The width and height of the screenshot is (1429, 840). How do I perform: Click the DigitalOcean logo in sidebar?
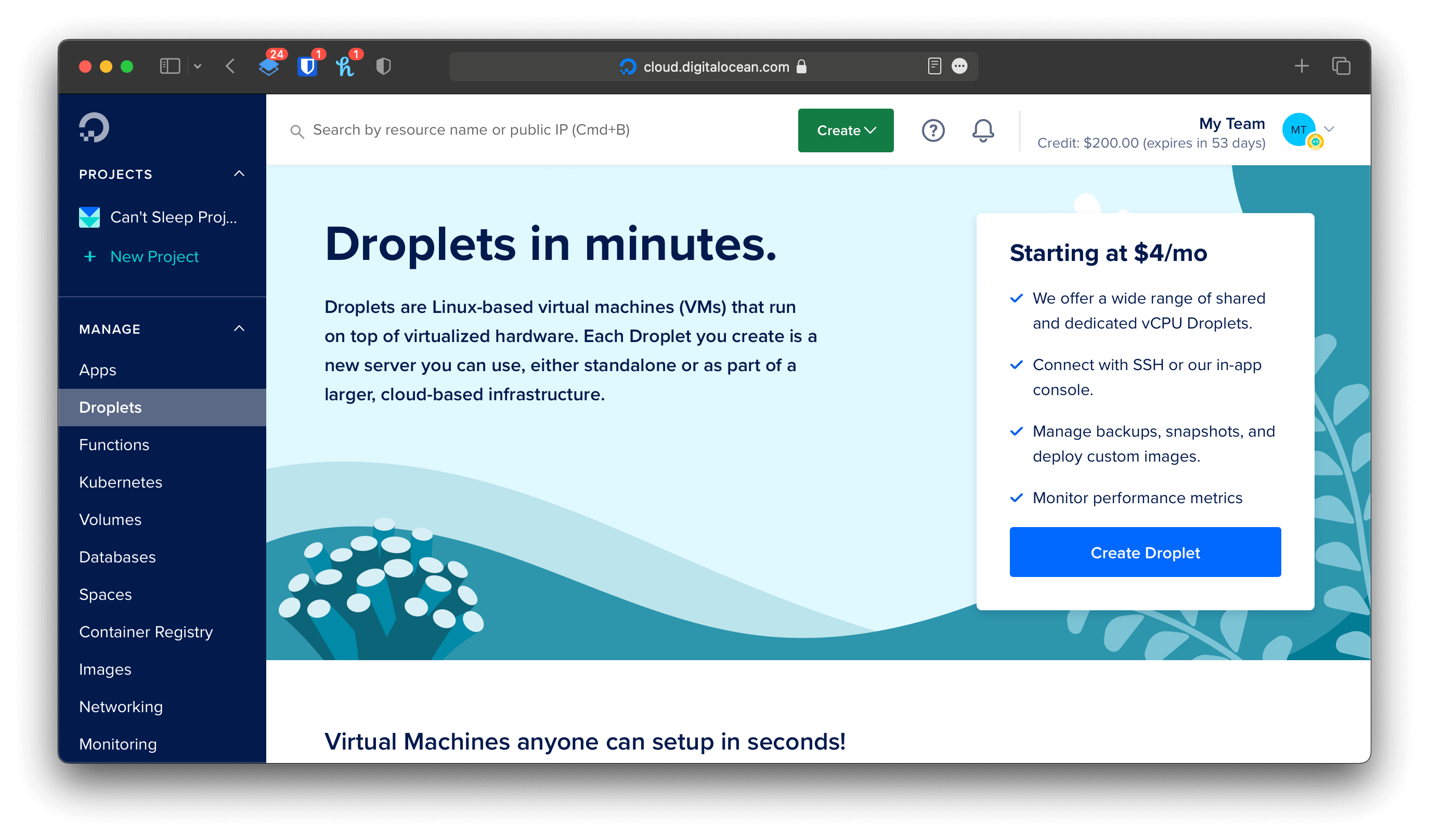94,127
